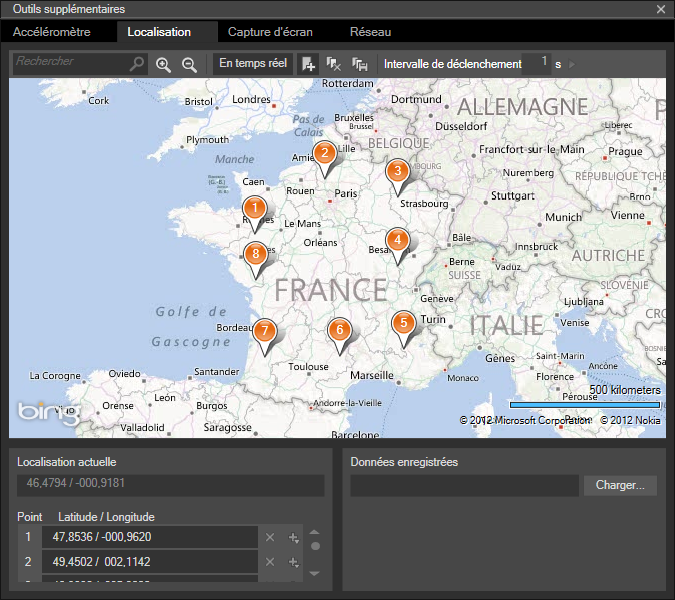
Task: Zoom in on the map
Action: click(x=164, y=65)
